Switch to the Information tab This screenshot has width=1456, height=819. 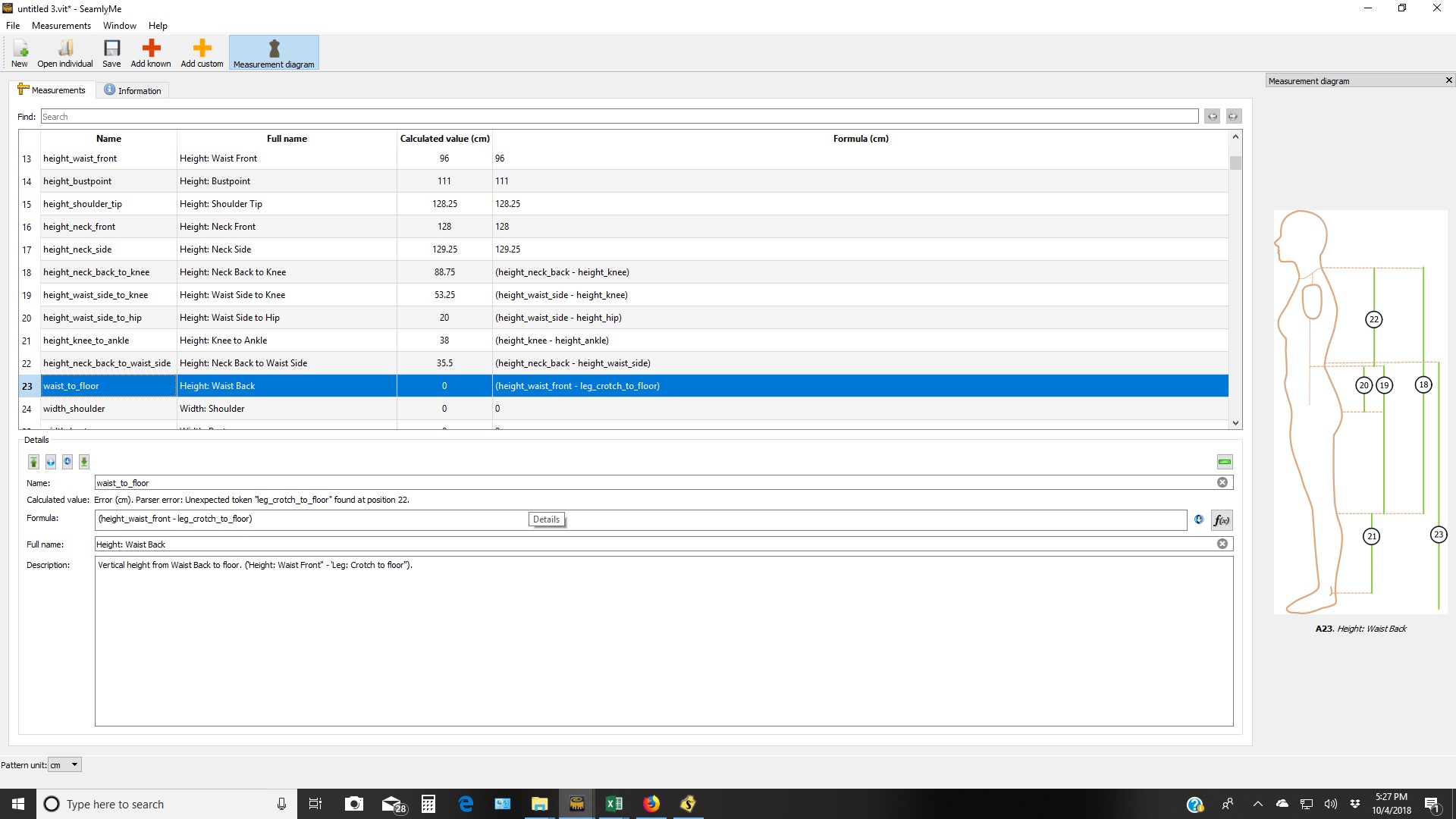coord(133,90)
